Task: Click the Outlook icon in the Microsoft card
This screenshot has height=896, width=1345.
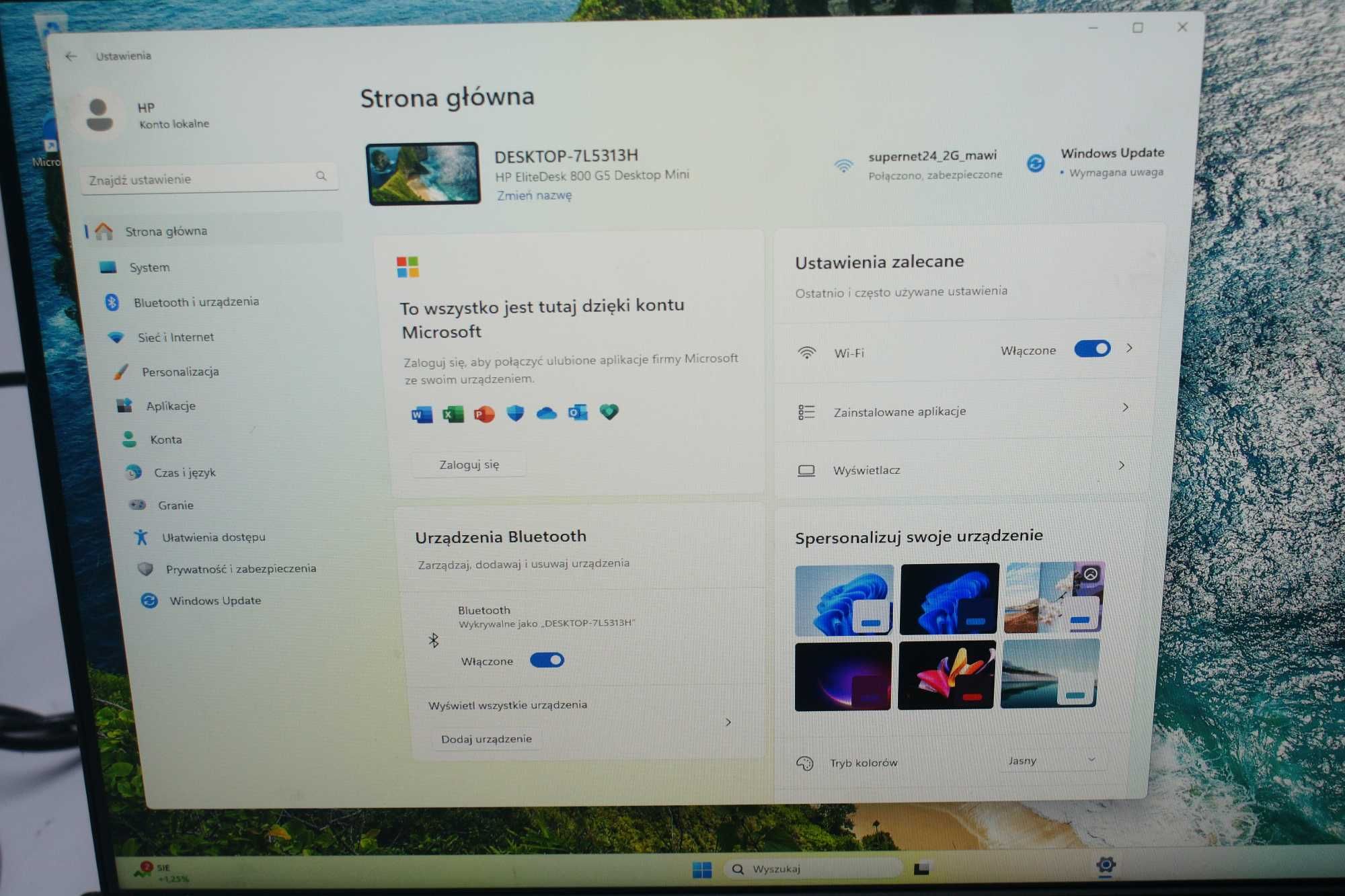Action: tap(578, 412)
